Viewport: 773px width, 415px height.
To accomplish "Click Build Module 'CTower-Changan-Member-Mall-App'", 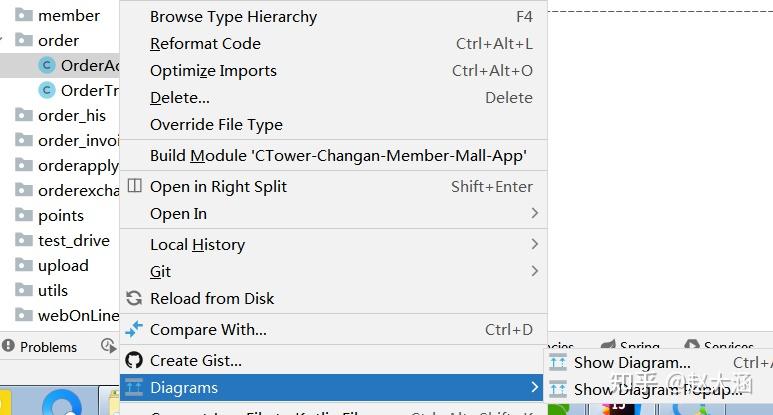I will click(x=338, y=156).
